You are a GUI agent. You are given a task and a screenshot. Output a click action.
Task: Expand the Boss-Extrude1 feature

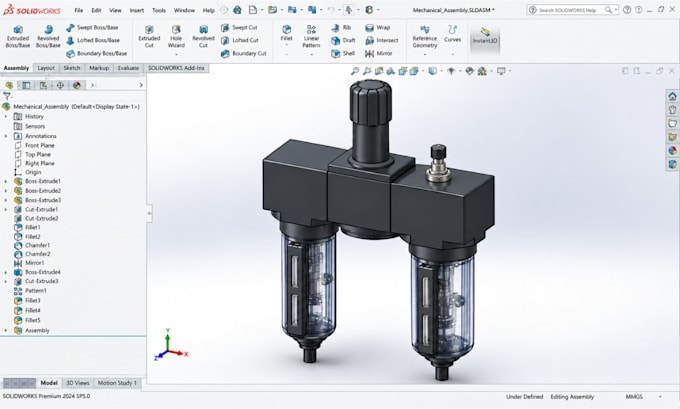click(x=6, y=181)
